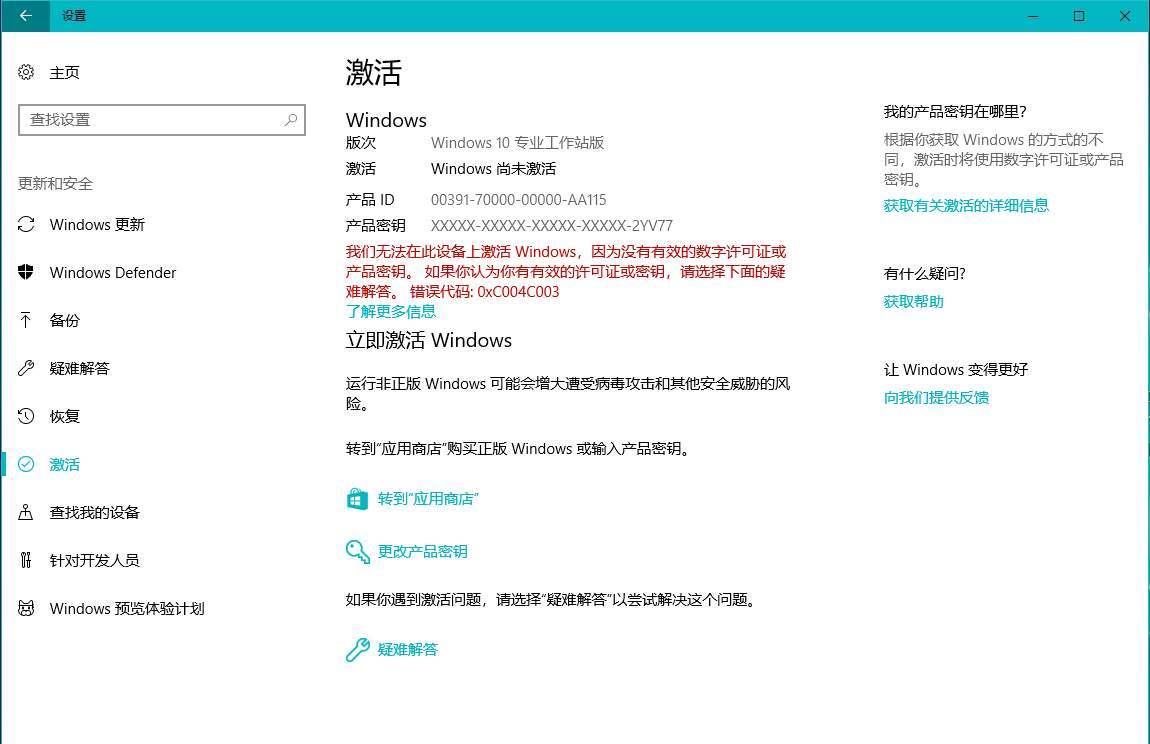The height and width of the screenshot is (744, 1150).
Task: Click the sidebar 疑难解答 wrench icon
Action: pyautogui.click(x=26, y=368)
